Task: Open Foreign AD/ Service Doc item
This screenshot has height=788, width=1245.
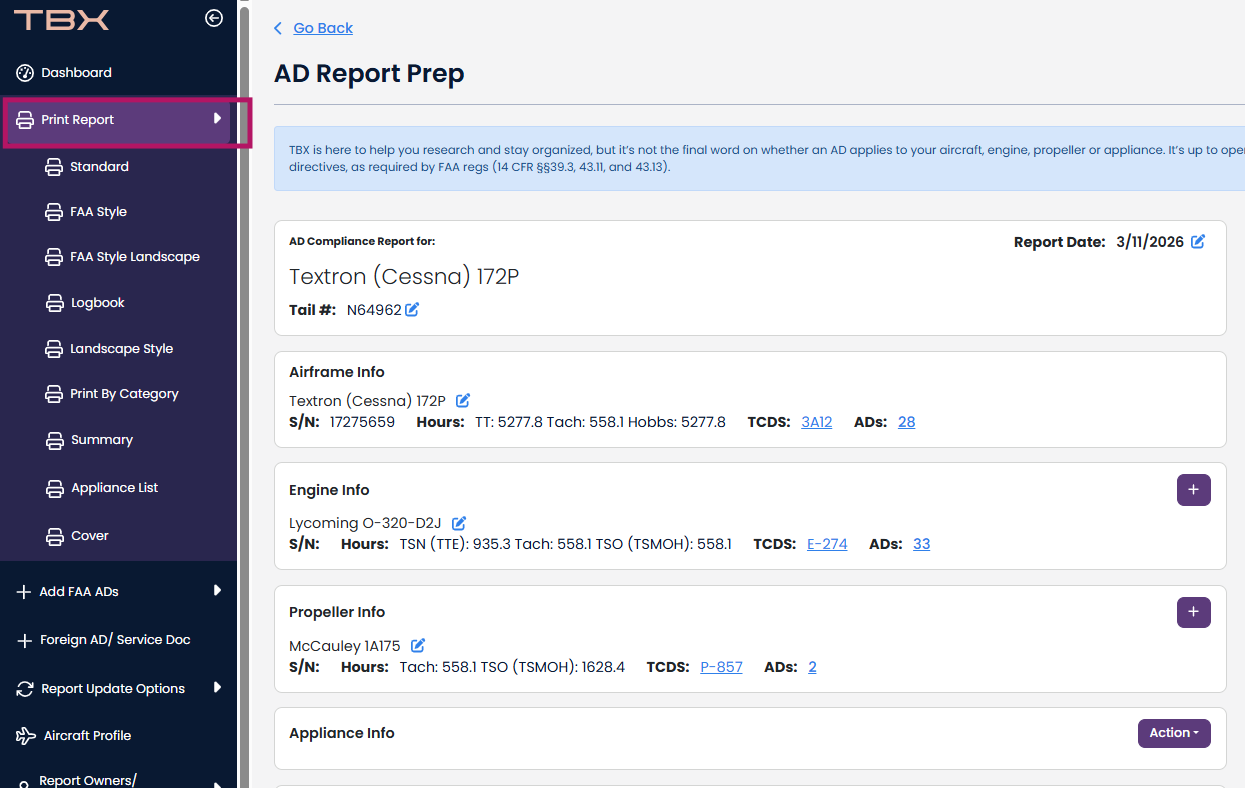Action: point(115,640)
